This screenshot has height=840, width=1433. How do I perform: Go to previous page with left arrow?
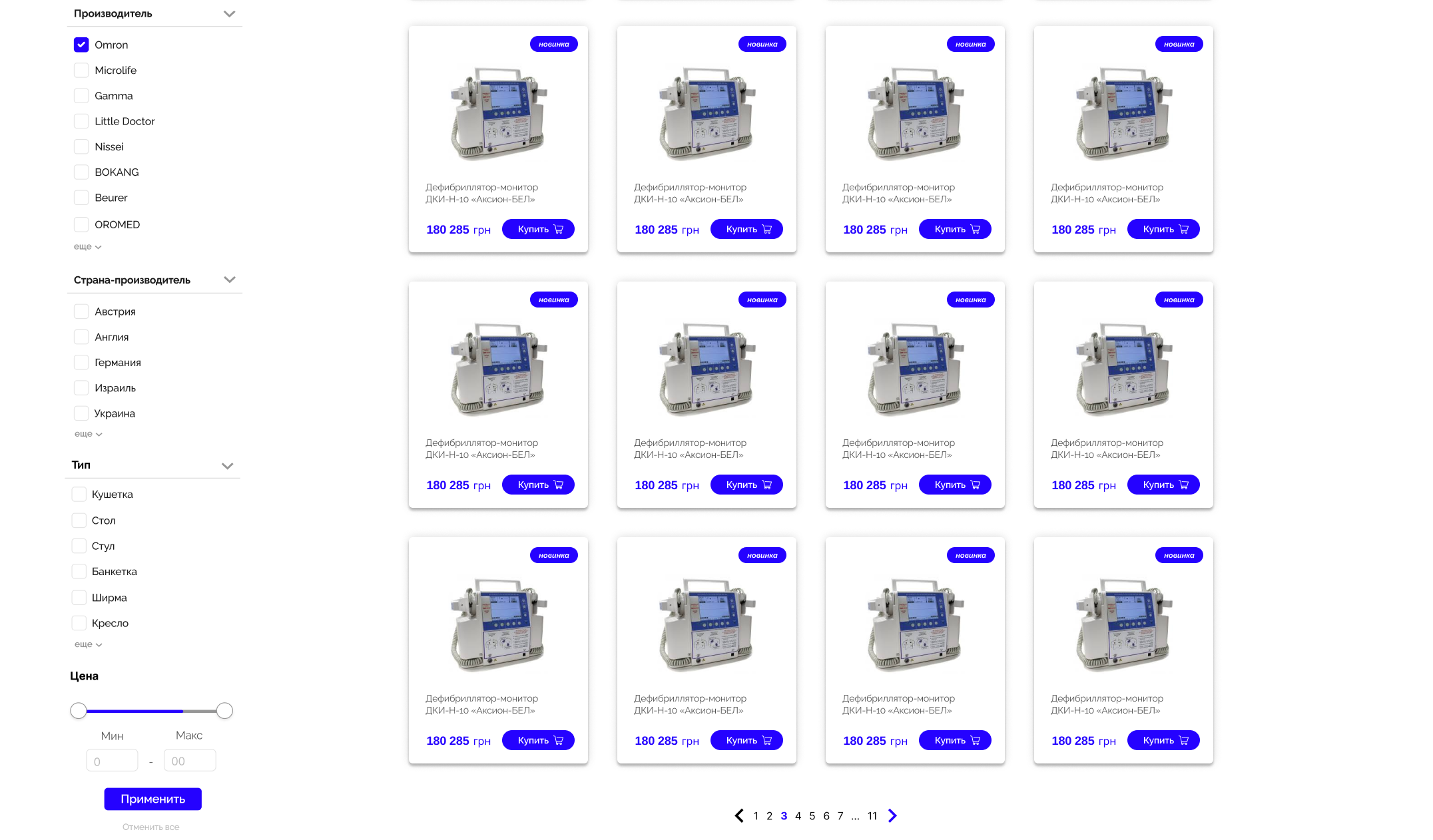(739, 815)
